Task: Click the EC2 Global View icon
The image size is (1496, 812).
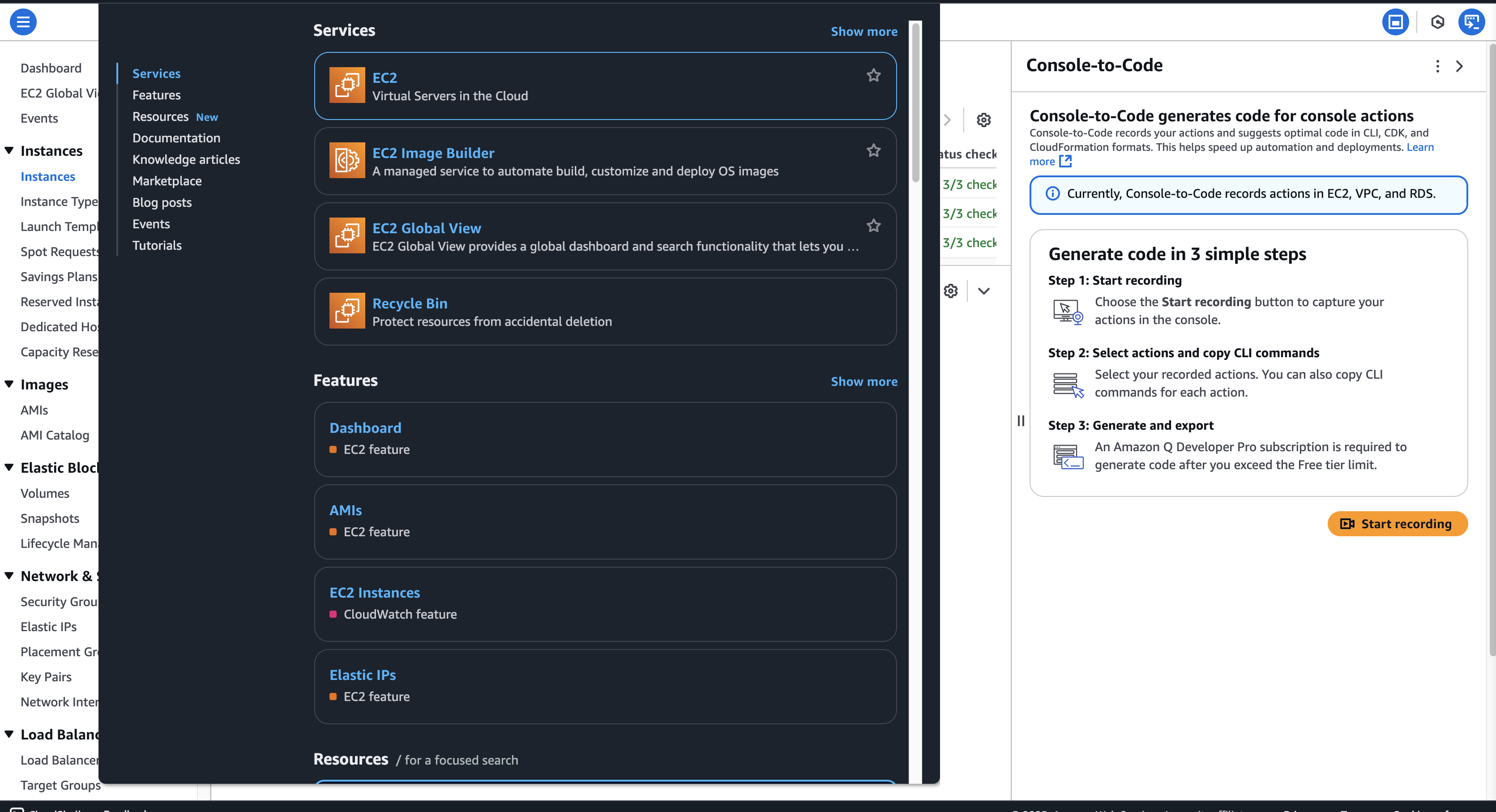Action: [347, 236]
